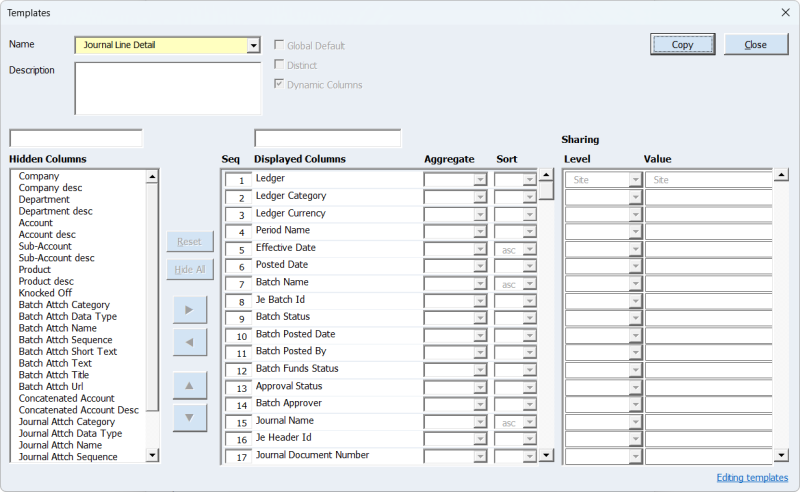Screen dimensions: 800x492
Task: Select Ledger Currency displayed column
Action: tap(290, 213)
